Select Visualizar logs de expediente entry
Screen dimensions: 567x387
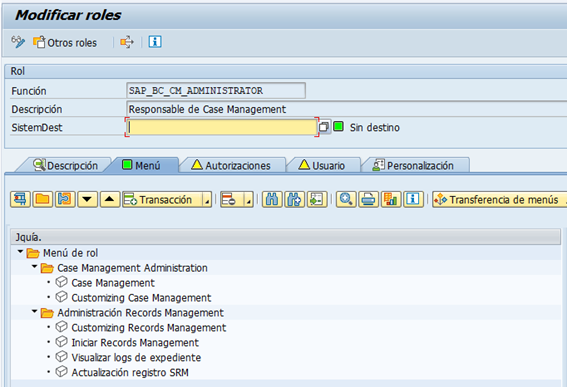pyautogui.click(x=136, y=357)
